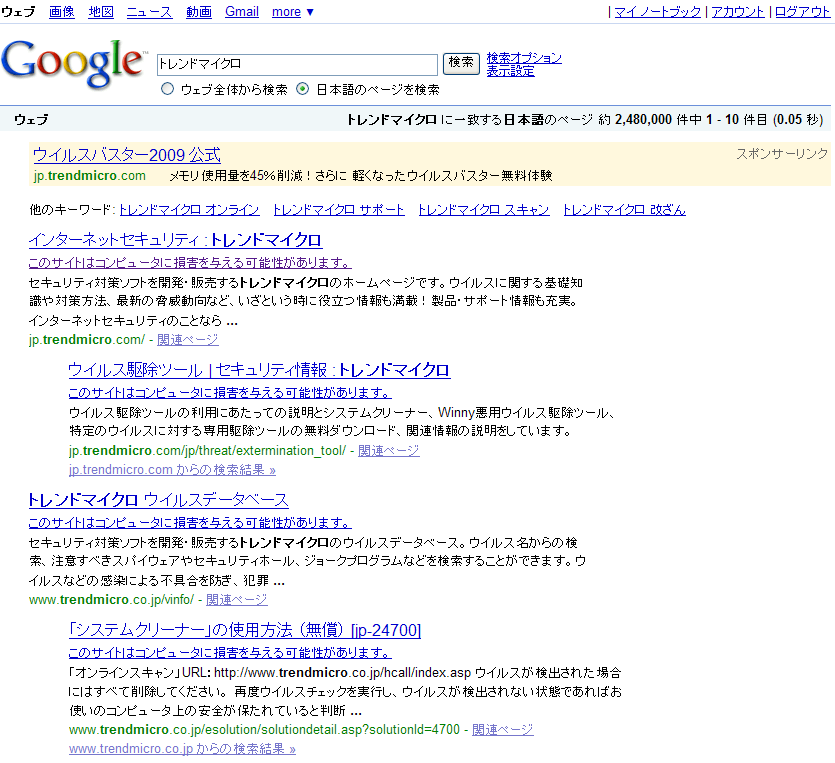This screenshot has width=835, height=763.
Task: Click malware warning under システムクリーナー result
Action: pyautogui.click(x=230, y=652)
